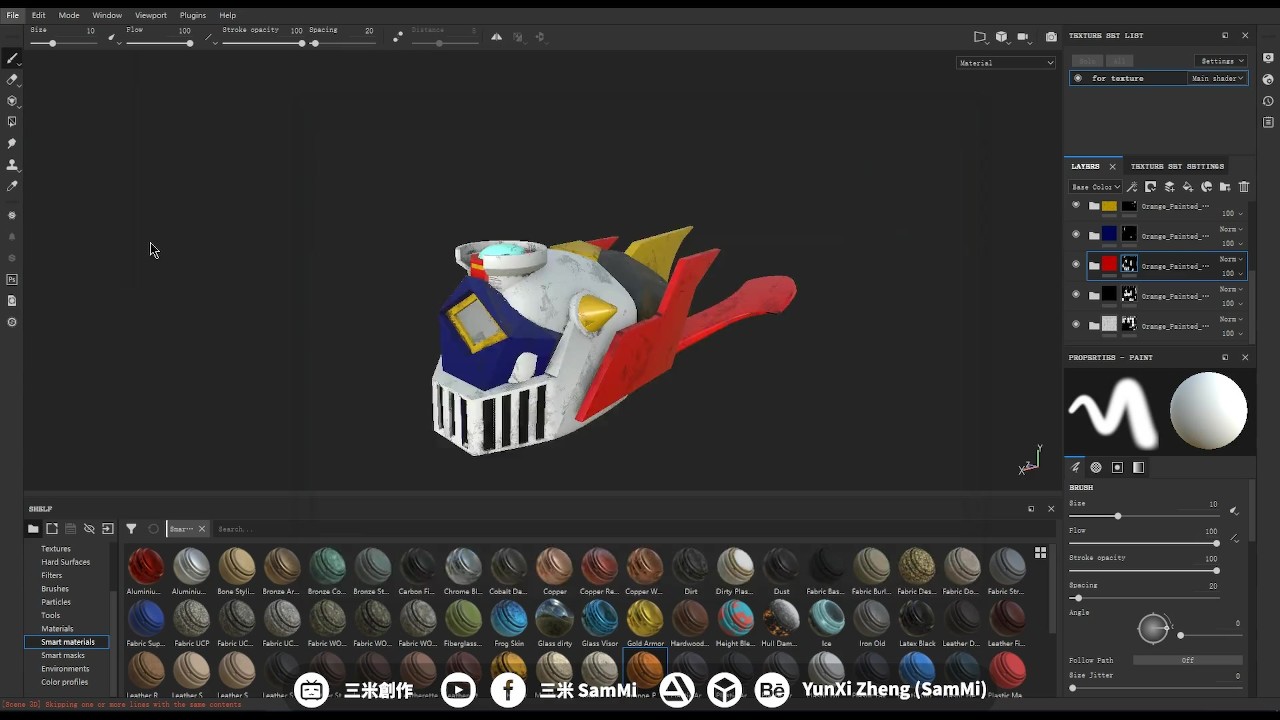Open the Base Color channel dropdown
1280x720 pixels.
1096,187
